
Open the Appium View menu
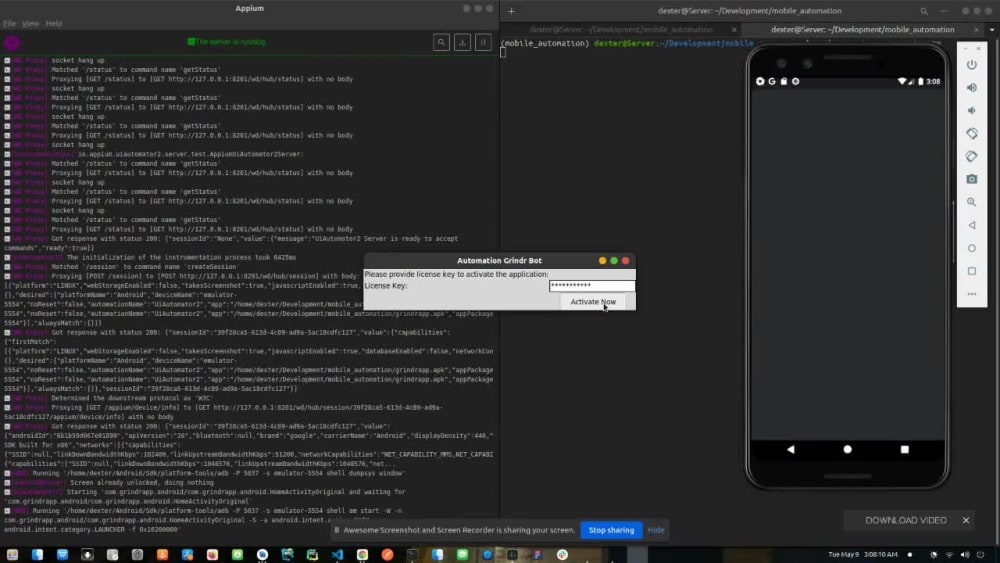point(31,24)
